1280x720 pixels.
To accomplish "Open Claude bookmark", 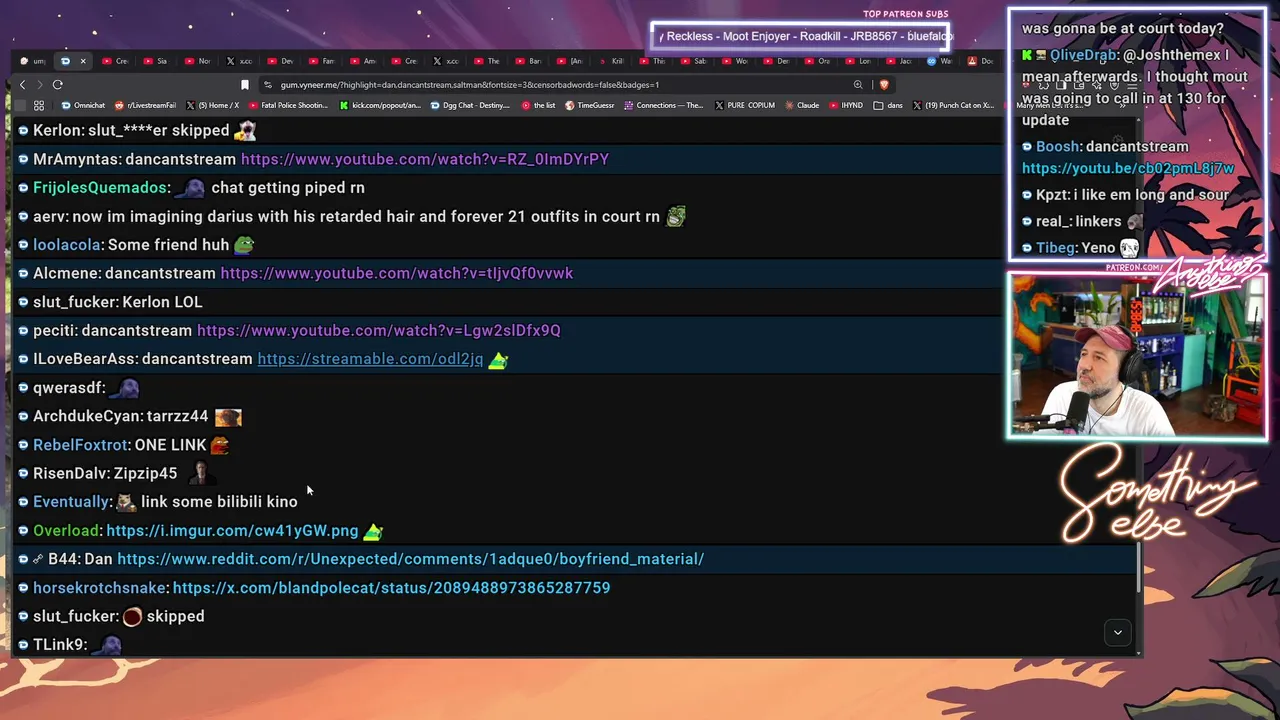I will click(x=802, y=105).
